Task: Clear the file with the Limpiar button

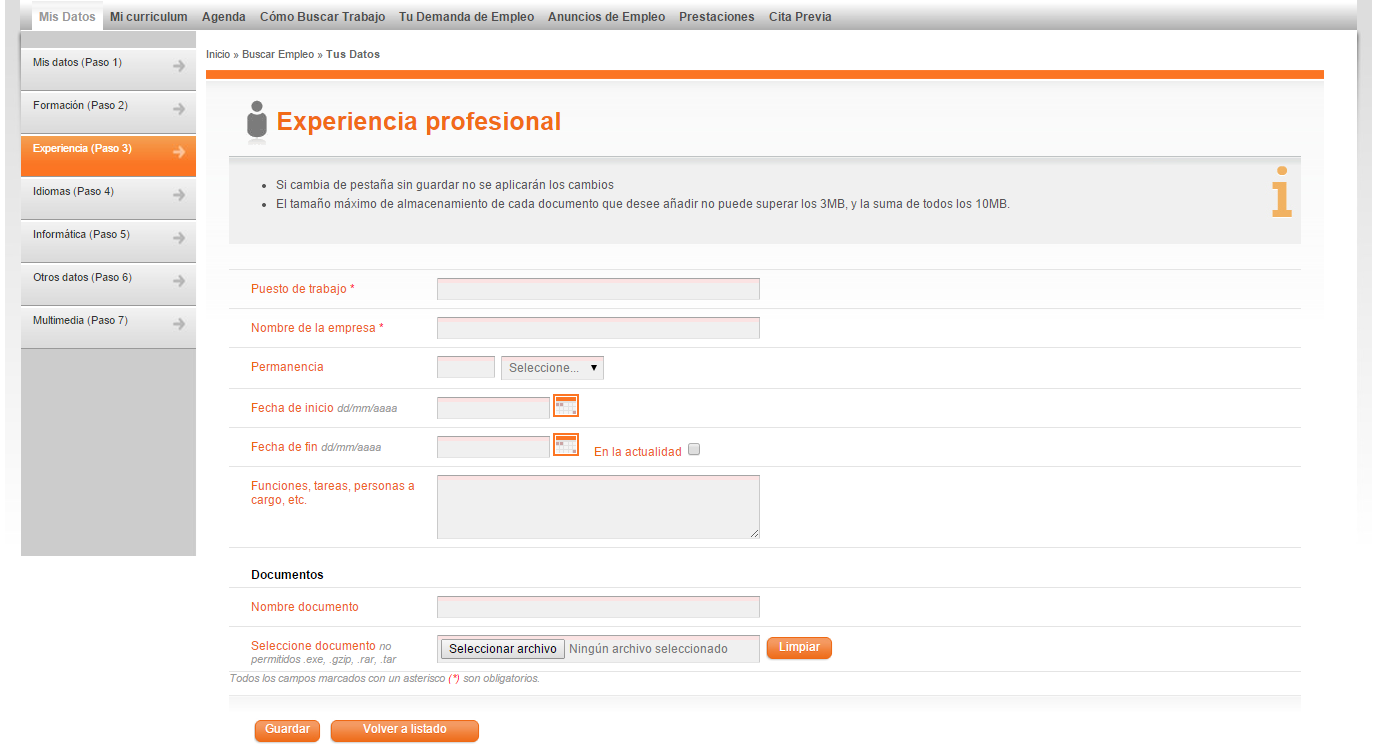Action: [x=799, y=648]
